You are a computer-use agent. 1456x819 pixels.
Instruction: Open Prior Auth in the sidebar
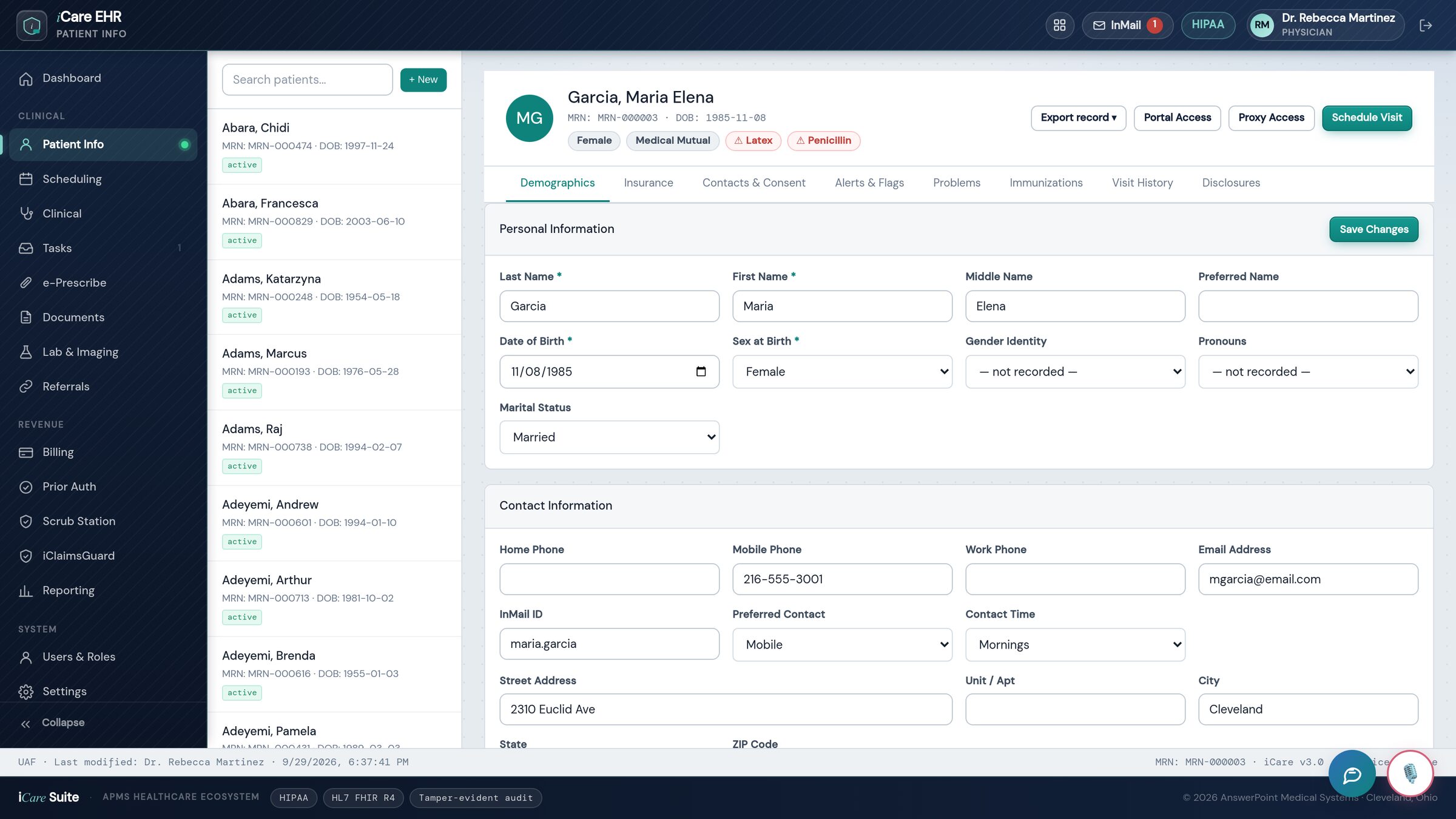click(x=103, y=487)
